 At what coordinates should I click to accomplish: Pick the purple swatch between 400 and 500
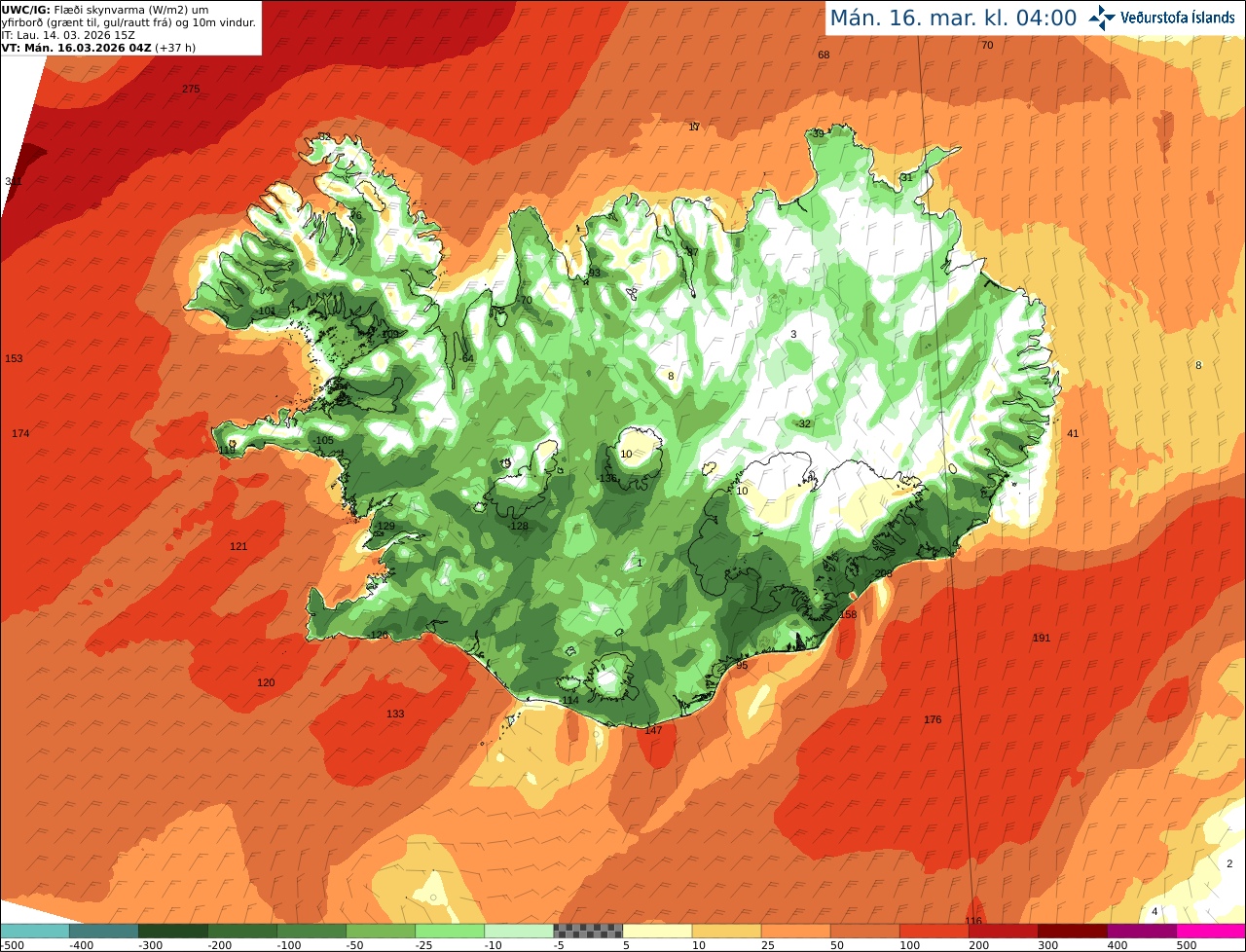(x=1141, y=931)
